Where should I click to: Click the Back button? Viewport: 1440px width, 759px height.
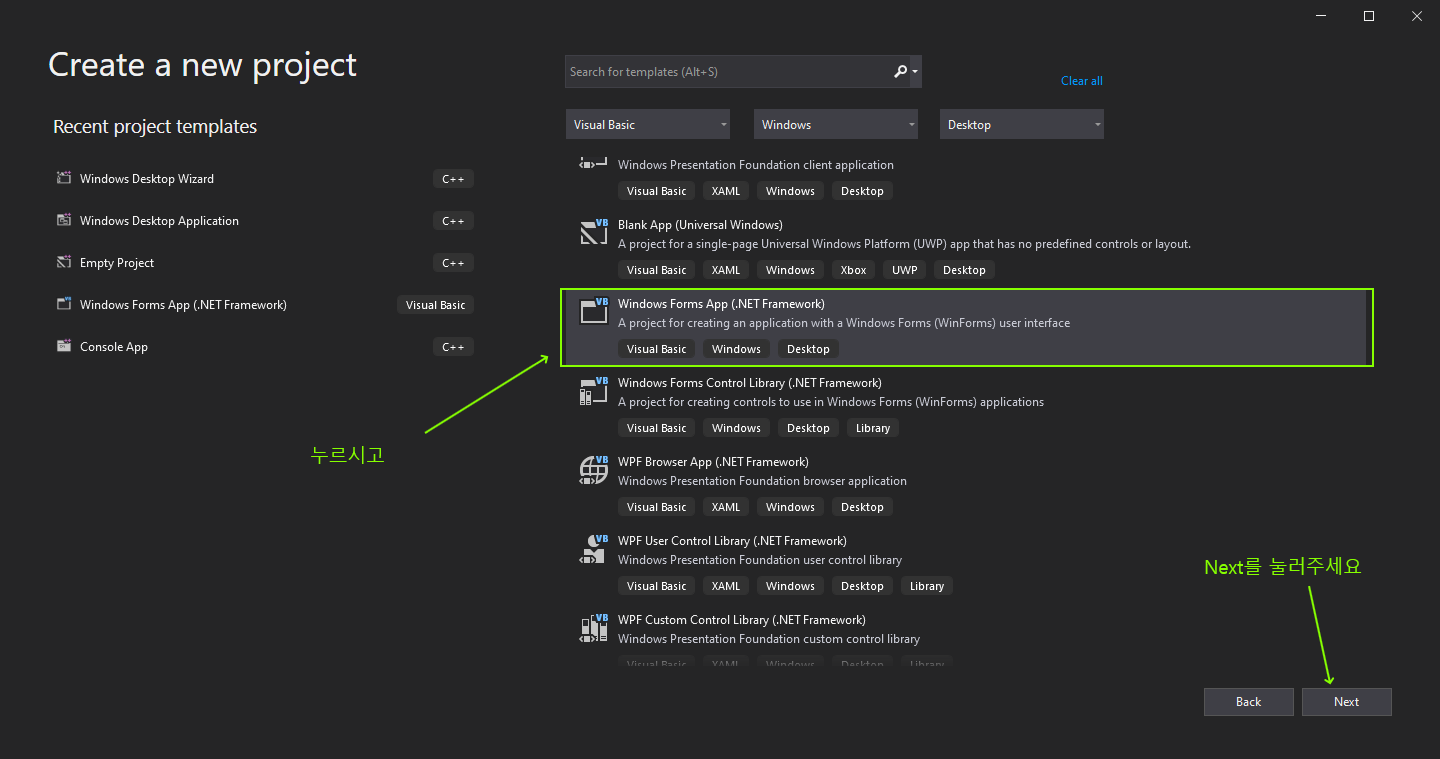coord(1248,702)
